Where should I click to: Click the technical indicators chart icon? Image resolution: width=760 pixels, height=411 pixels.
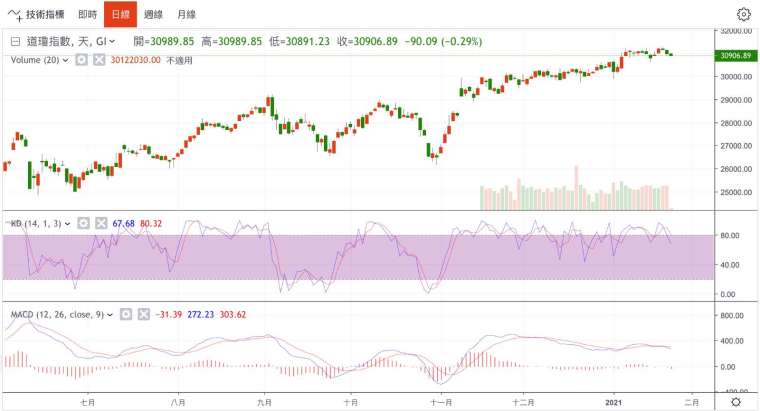[15, 15]
